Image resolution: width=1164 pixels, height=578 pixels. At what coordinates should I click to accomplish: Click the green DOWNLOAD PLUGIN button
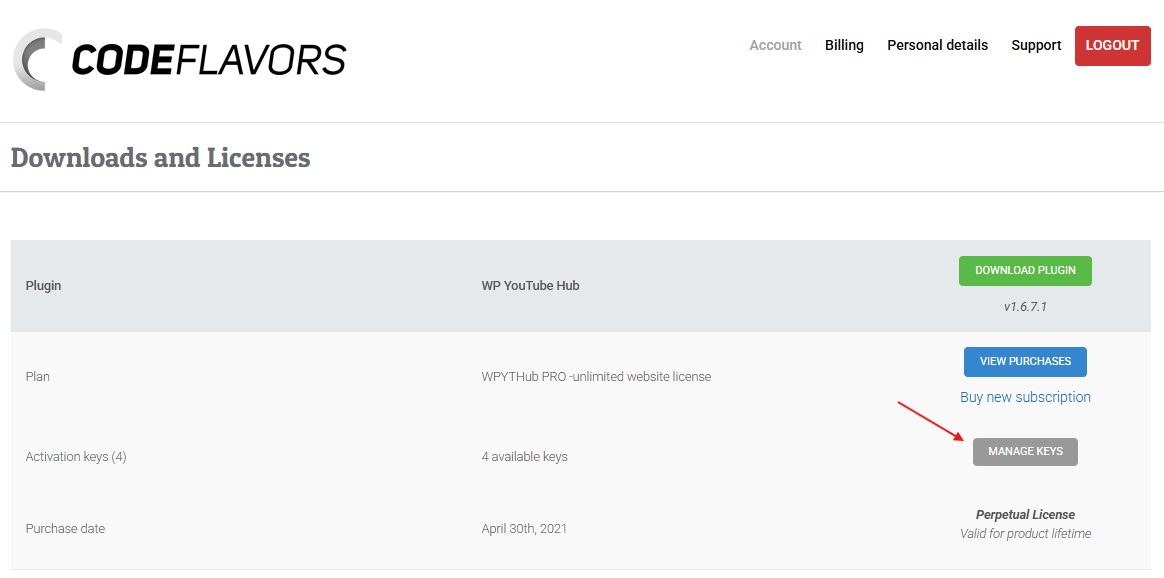point(1025,271)
